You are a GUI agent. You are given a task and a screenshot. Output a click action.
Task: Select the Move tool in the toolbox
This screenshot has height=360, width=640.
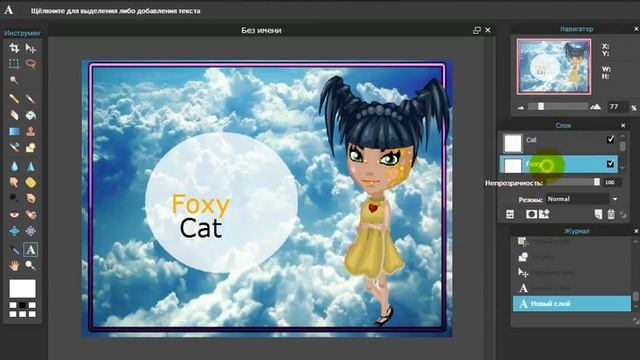click(x=31, y=48)
